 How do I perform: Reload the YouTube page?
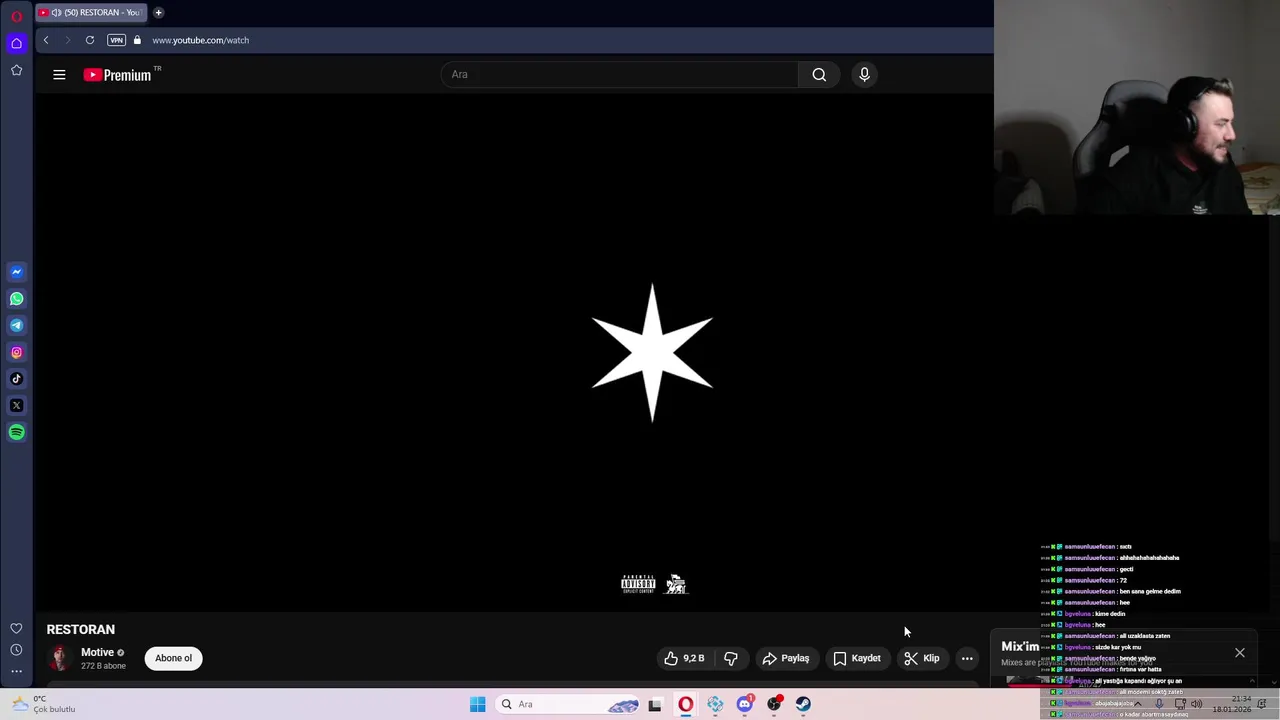click(90, 40)
